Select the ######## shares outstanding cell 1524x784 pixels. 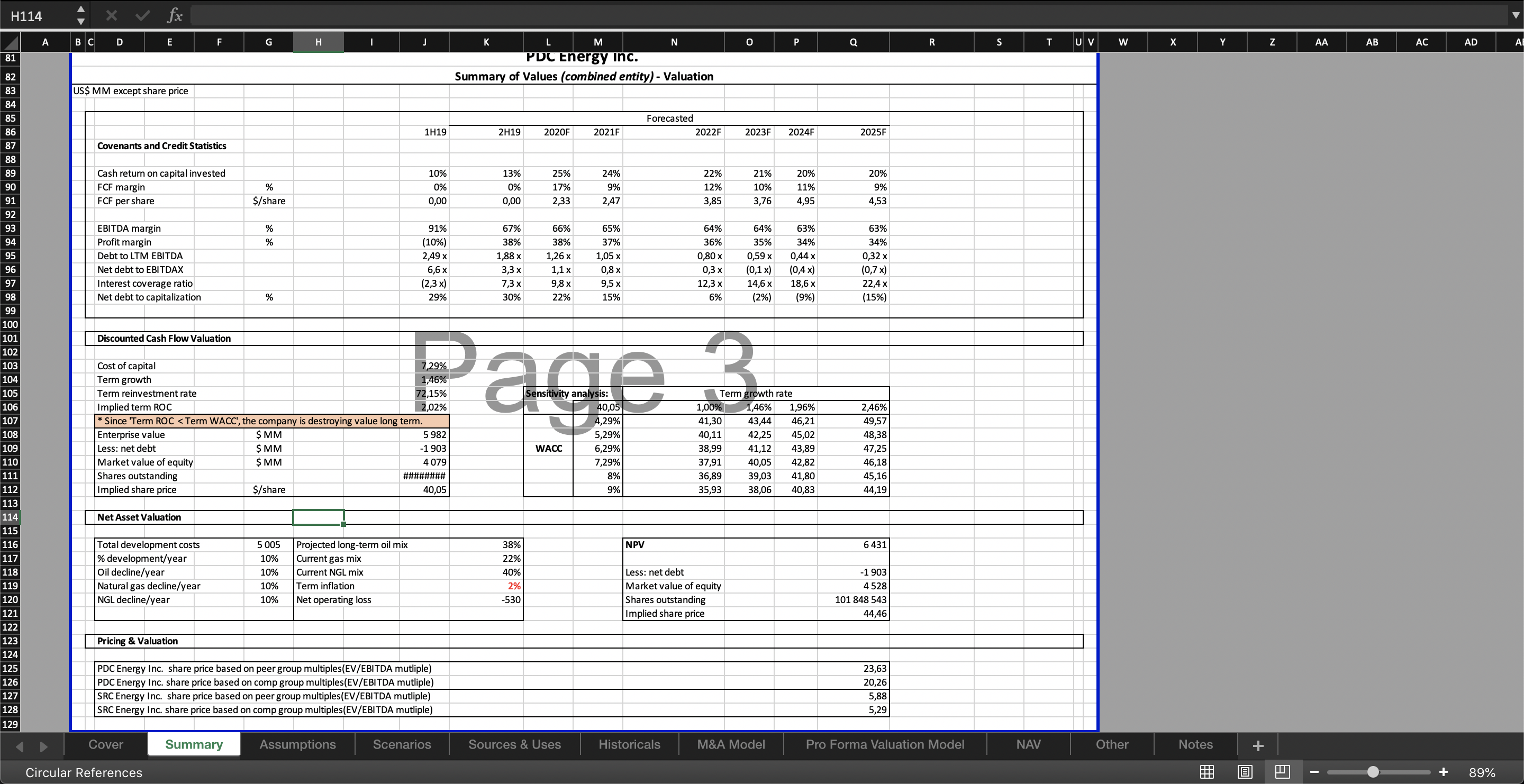[424, 476]
